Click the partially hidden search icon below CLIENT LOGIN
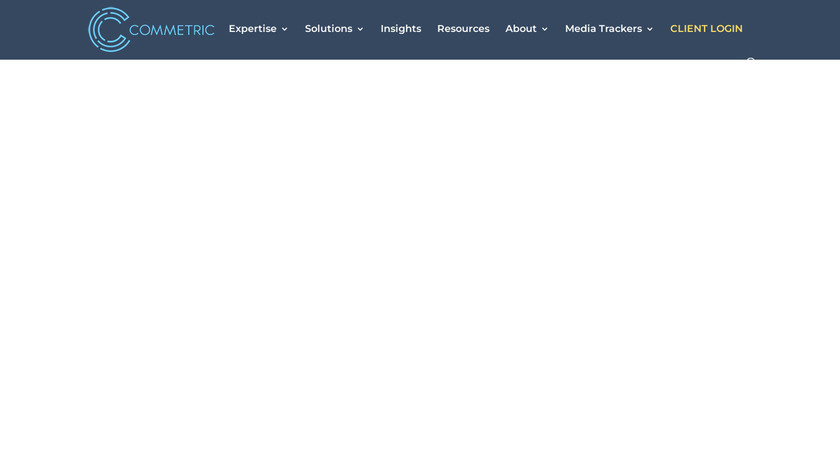Image resolution: width=840 pixels, height=472 pixels. coord(751,61)
